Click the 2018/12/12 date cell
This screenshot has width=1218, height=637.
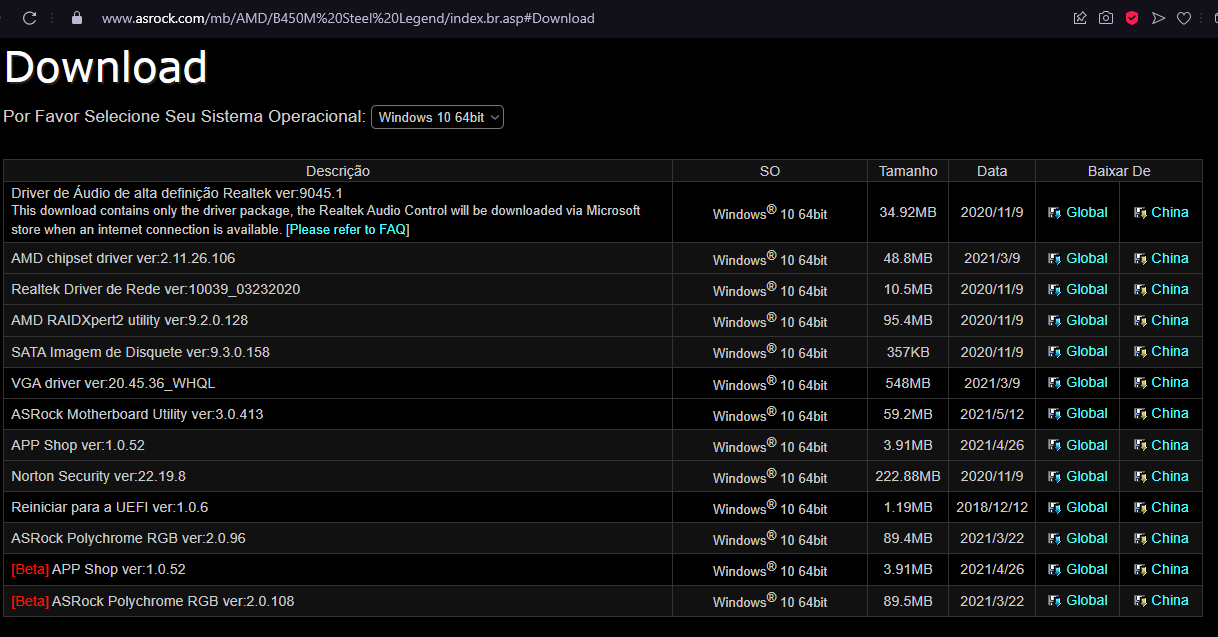pos(992,507)
